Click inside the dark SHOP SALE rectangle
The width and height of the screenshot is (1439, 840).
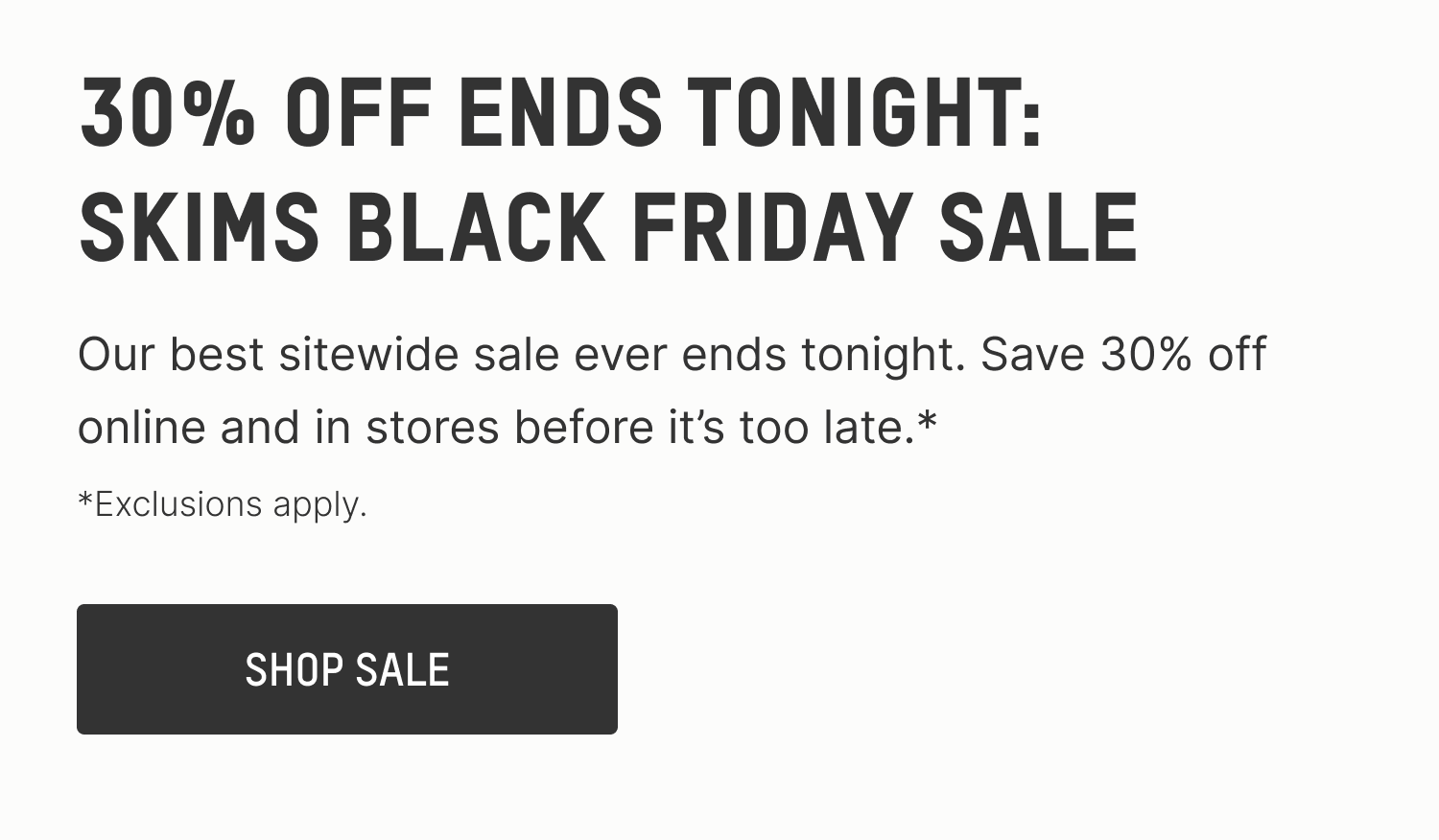tap(347, 668)
